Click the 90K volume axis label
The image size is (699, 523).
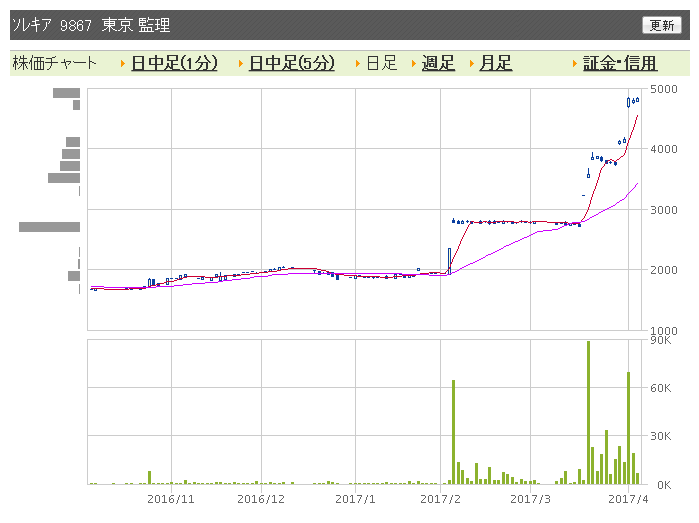661,341
